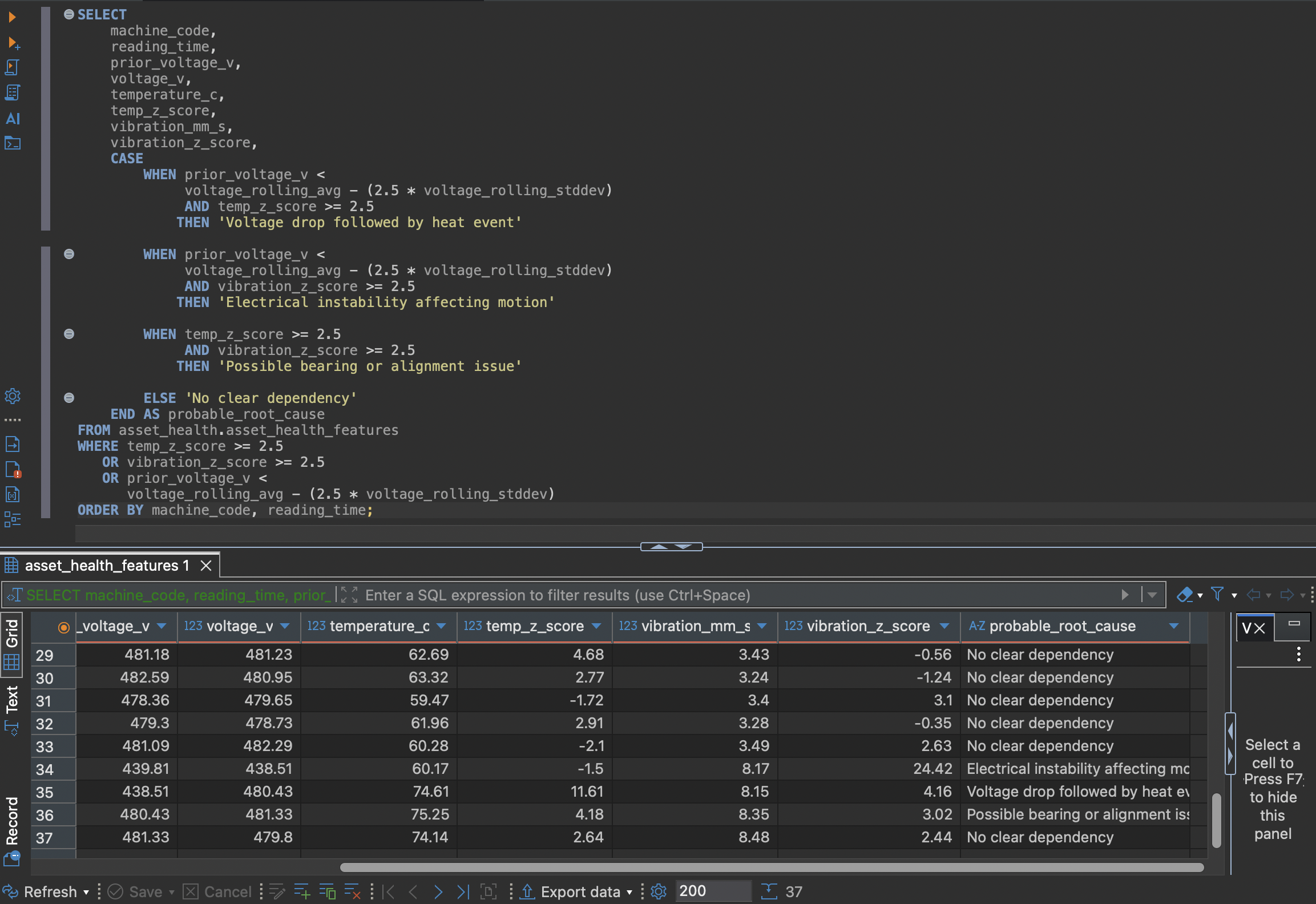Image resolution: width=1316 pixels, height=904 pixels.
Task: Select the V value panel tab
Action: pyautogui.click(x=1254, y=628)
